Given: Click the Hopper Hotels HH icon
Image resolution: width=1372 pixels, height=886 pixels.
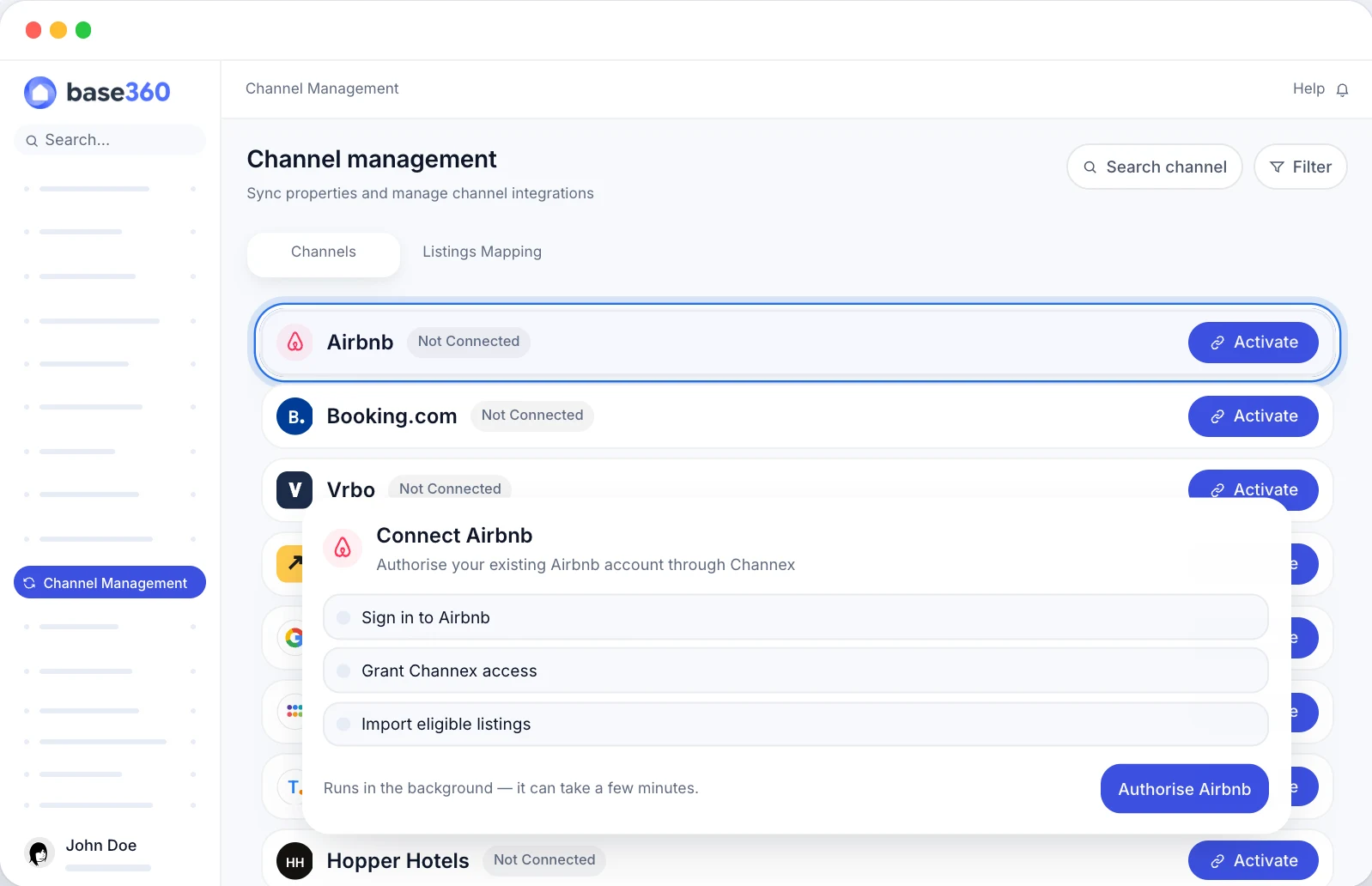Looking at the screenshot, I should (x=294, y=861).
